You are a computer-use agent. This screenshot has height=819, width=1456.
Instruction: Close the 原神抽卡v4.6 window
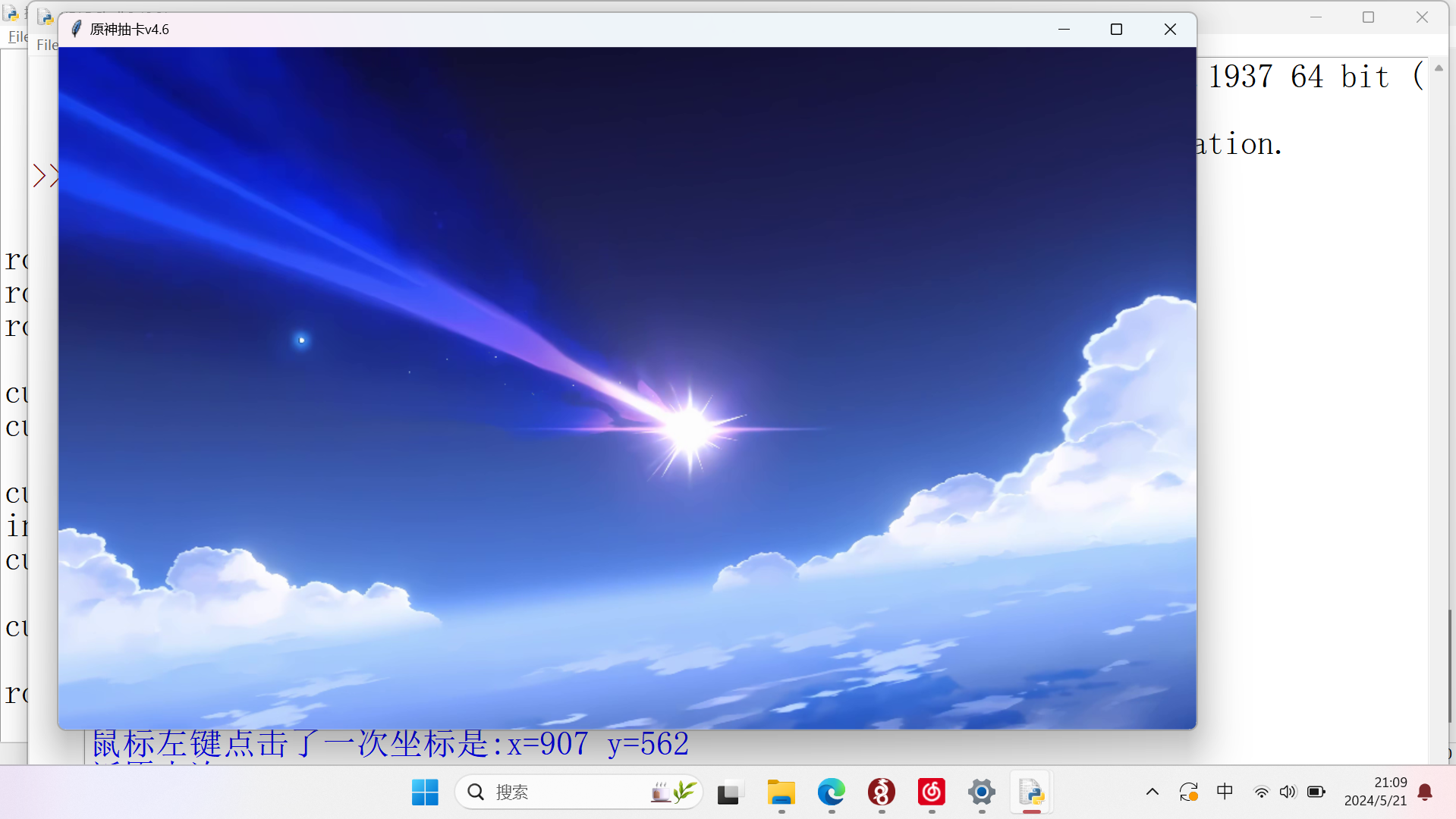coord(1170,29)
